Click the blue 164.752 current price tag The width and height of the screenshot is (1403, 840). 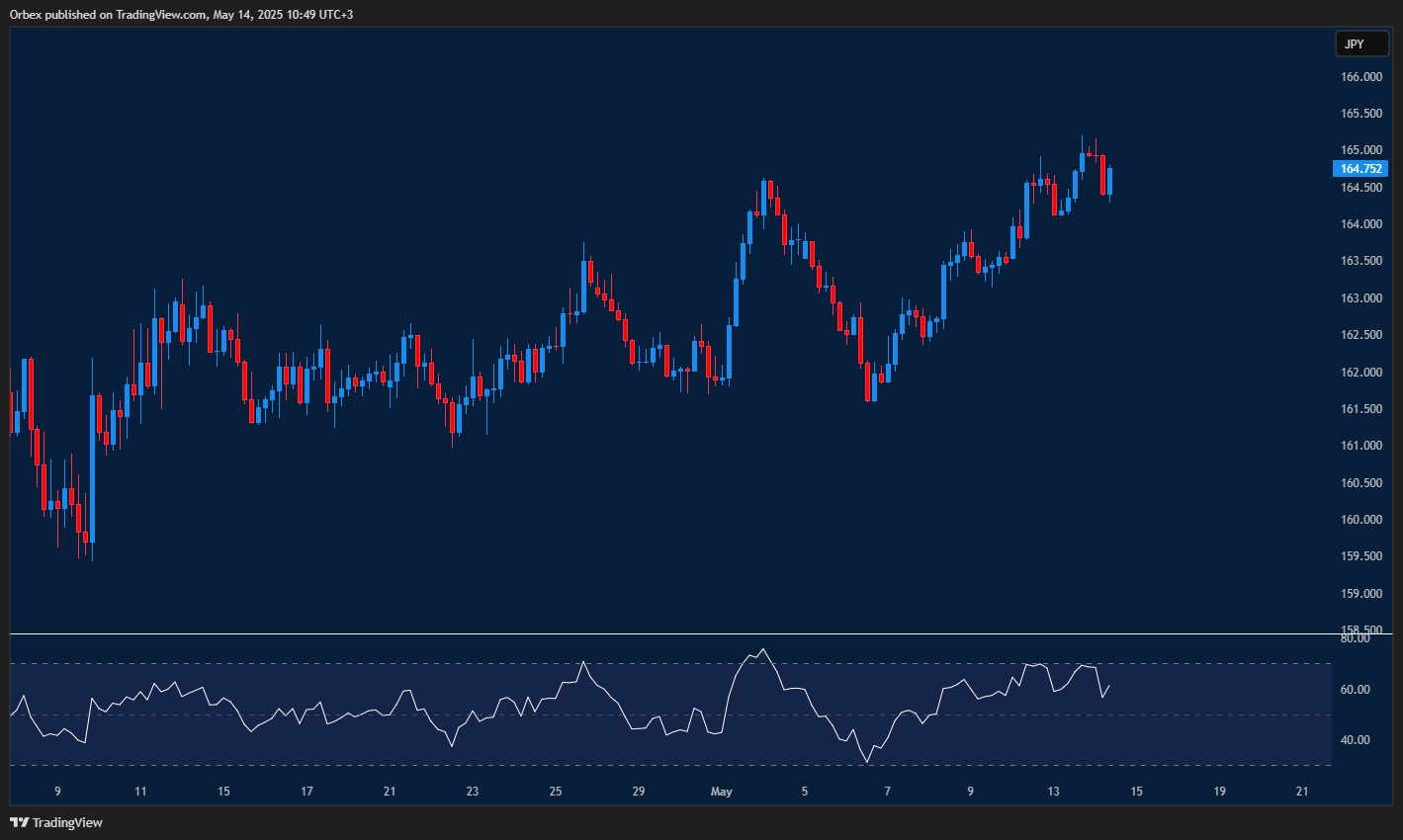coord(1361,169)
